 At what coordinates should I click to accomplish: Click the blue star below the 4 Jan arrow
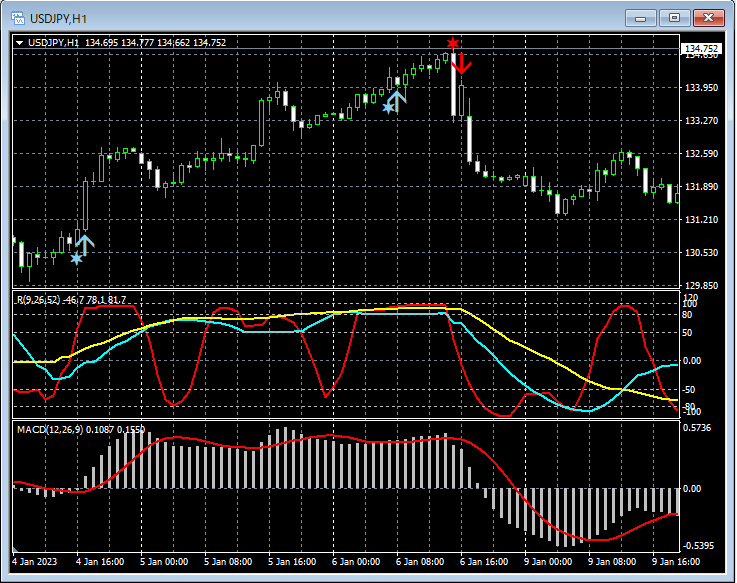coord(76,258)
